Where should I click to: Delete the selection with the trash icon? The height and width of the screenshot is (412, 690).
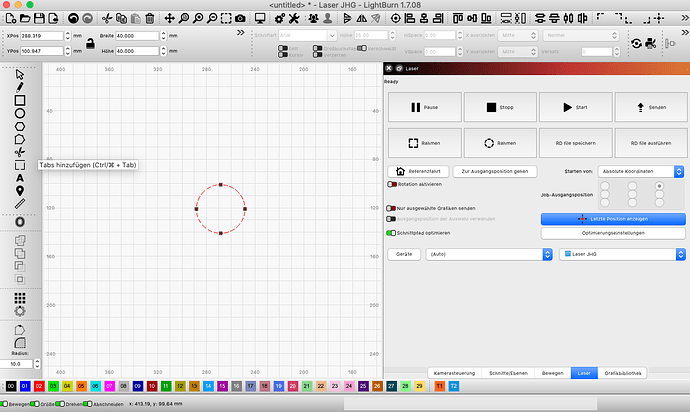pyautogui.click(x=150, y=18)
